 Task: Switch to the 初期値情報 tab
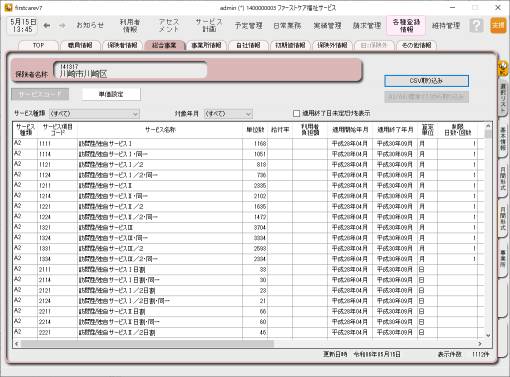tap(290, 45)
